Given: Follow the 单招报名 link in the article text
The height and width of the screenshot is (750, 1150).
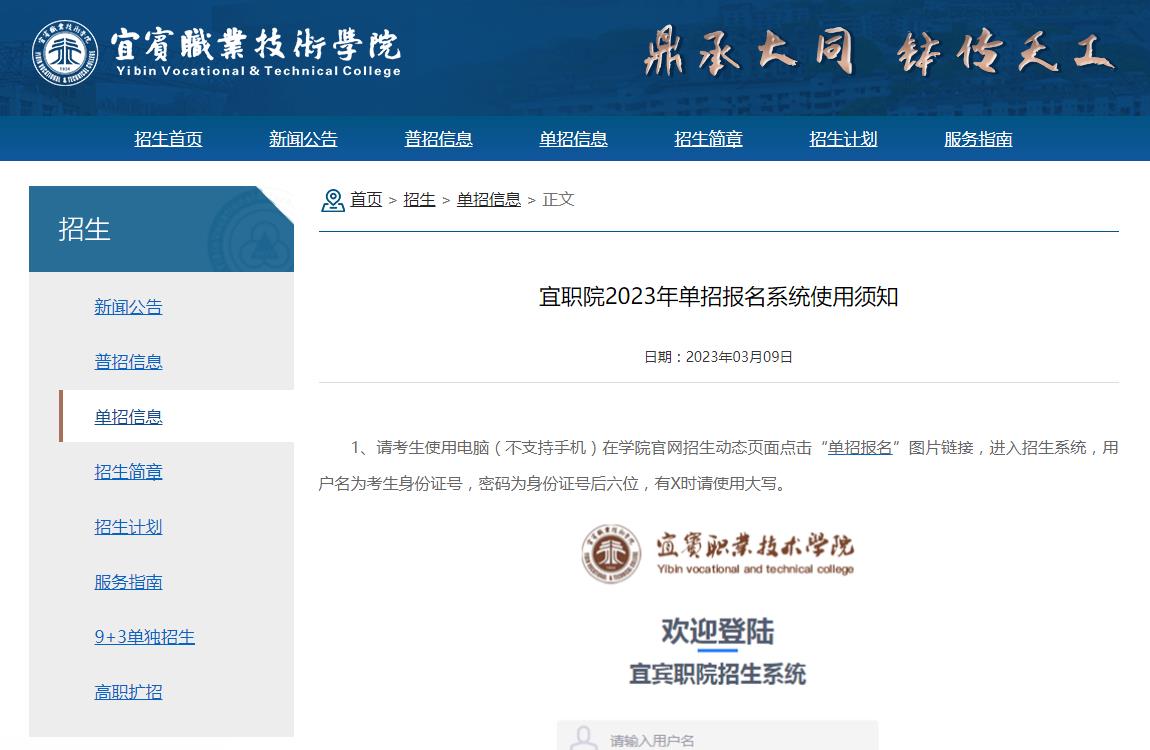Looking at the screenshot, I should 860,447.
